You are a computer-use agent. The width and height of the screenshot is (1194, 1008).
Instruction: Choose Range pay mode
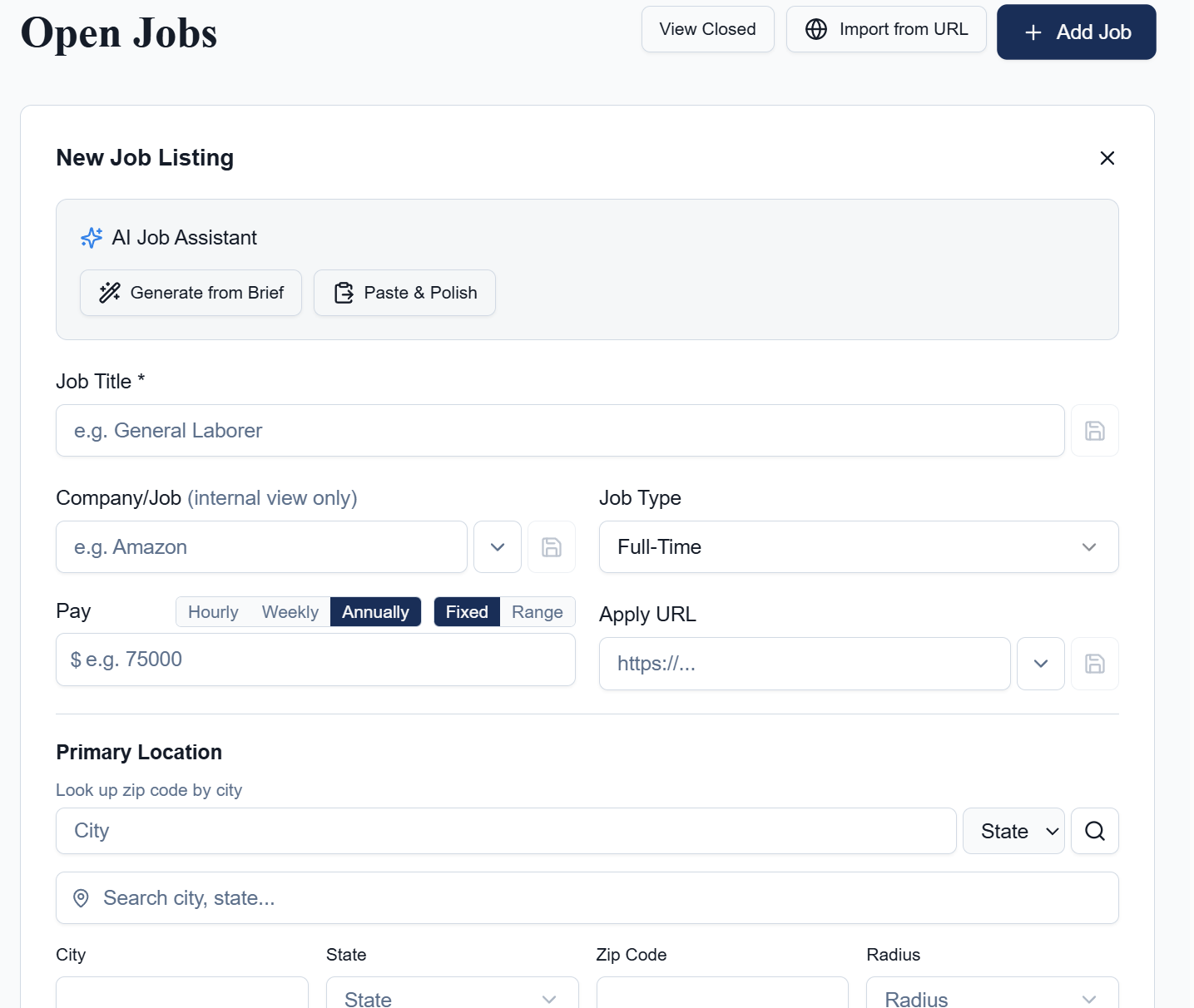click(x=538, y=612)
